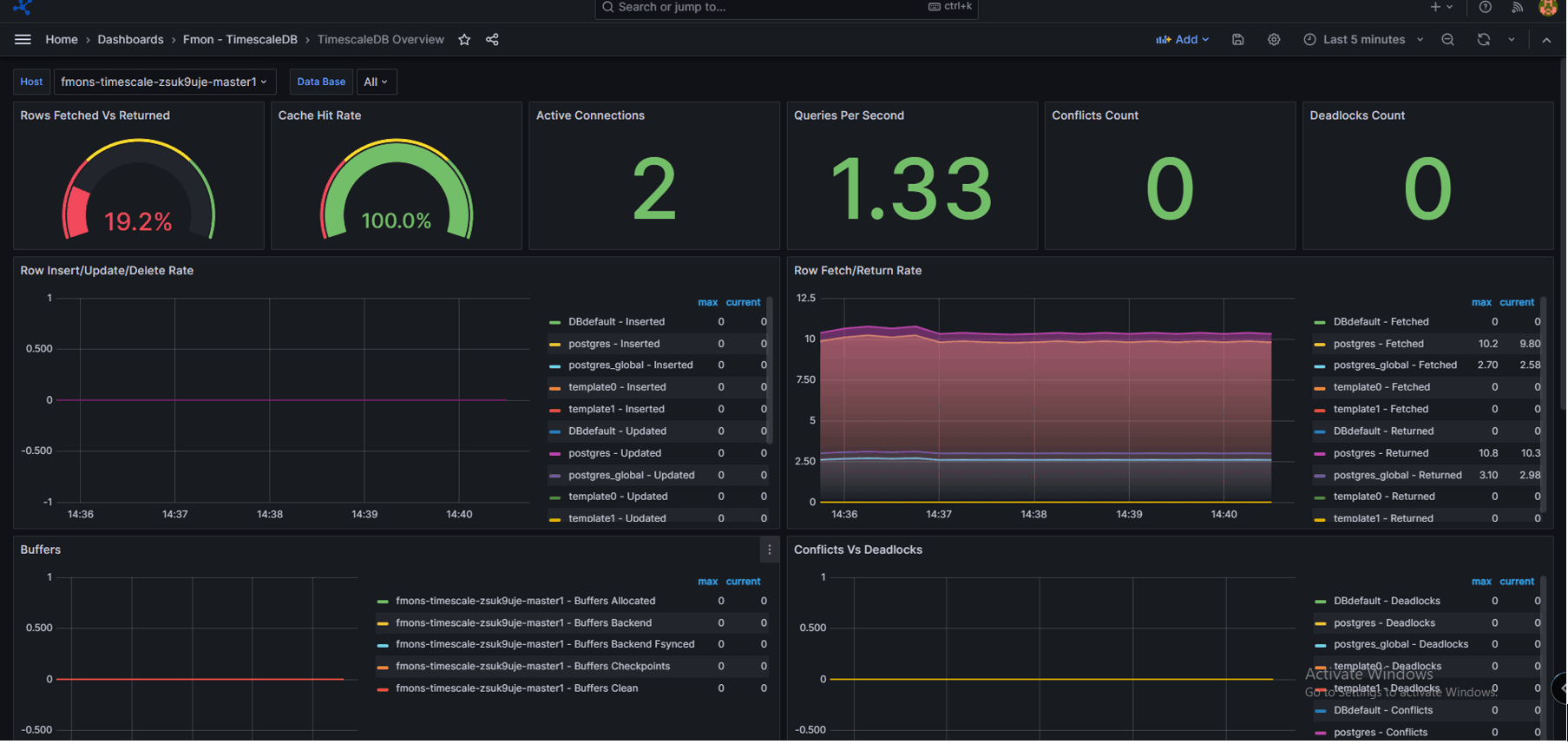The height and width of the screenshot is (744, 1568).
Task: Toggle 'Buffers Checkpoints' series in the legend
Action: pyautogui.click(x=532, y=667)
